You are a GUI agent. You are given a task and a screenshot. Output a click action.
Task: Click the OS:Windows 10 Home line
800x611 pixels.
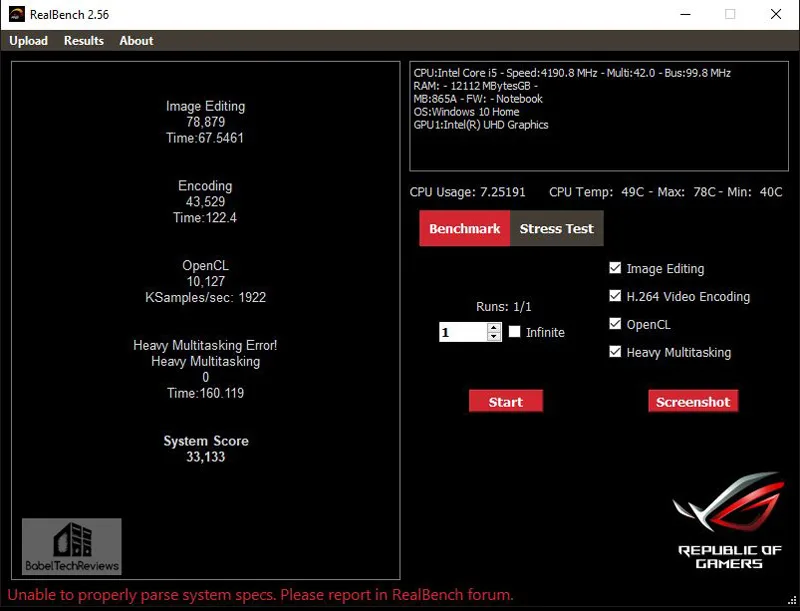[x=466, y=112]
